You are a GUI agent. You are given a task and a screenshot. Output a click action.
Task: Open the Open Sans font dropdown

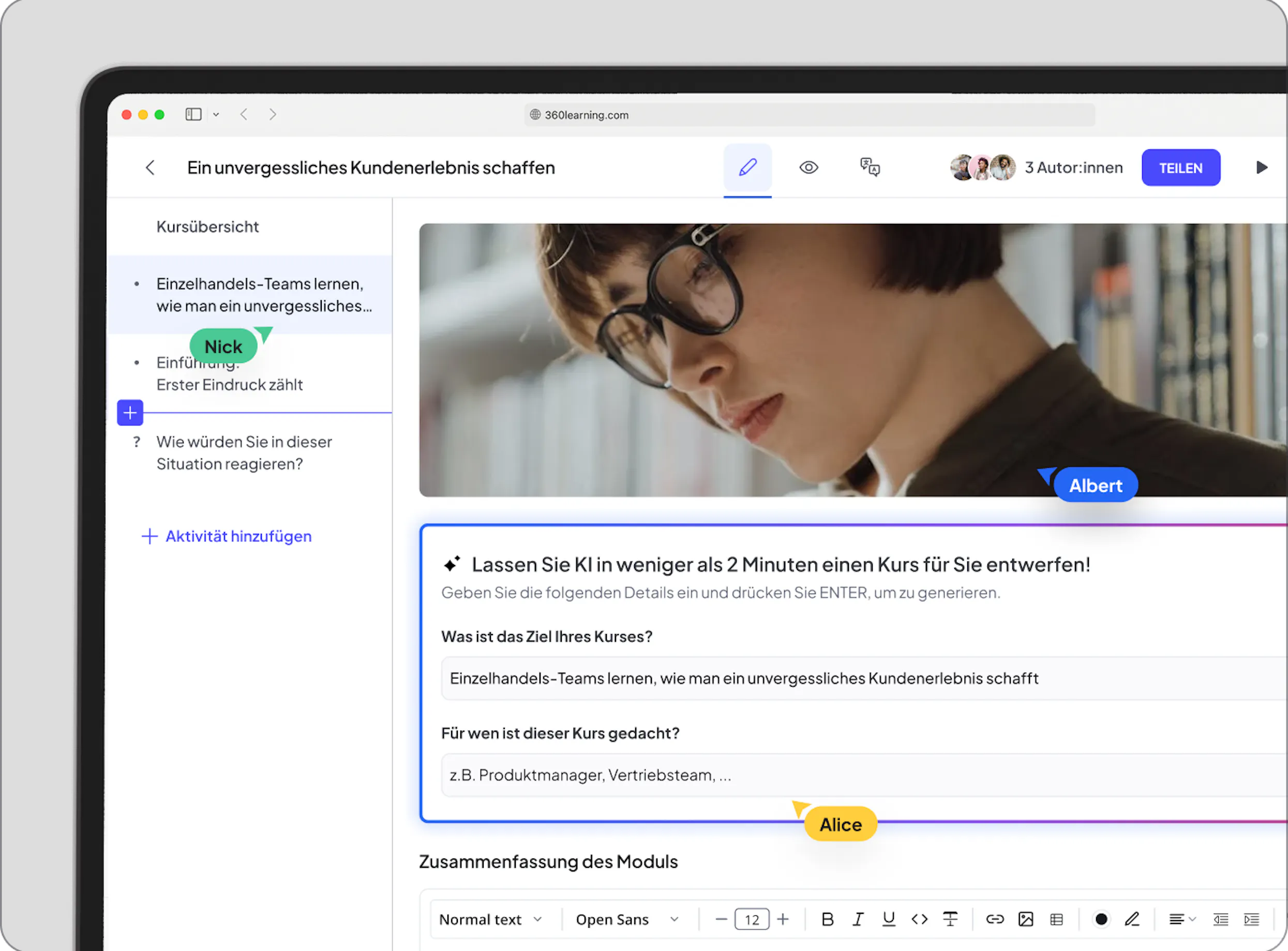627,919
